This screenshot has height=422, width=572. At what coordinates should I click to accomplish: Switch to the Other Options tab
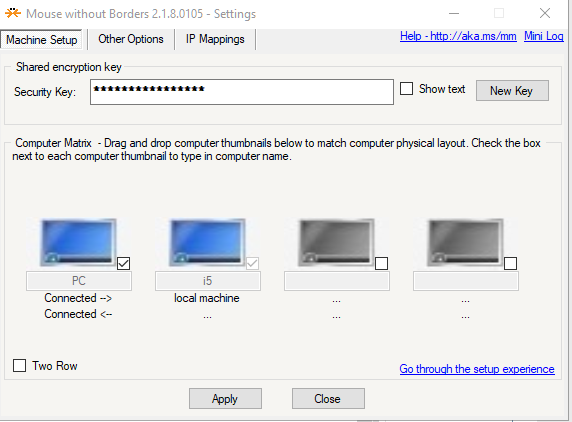tap(131, 39)
